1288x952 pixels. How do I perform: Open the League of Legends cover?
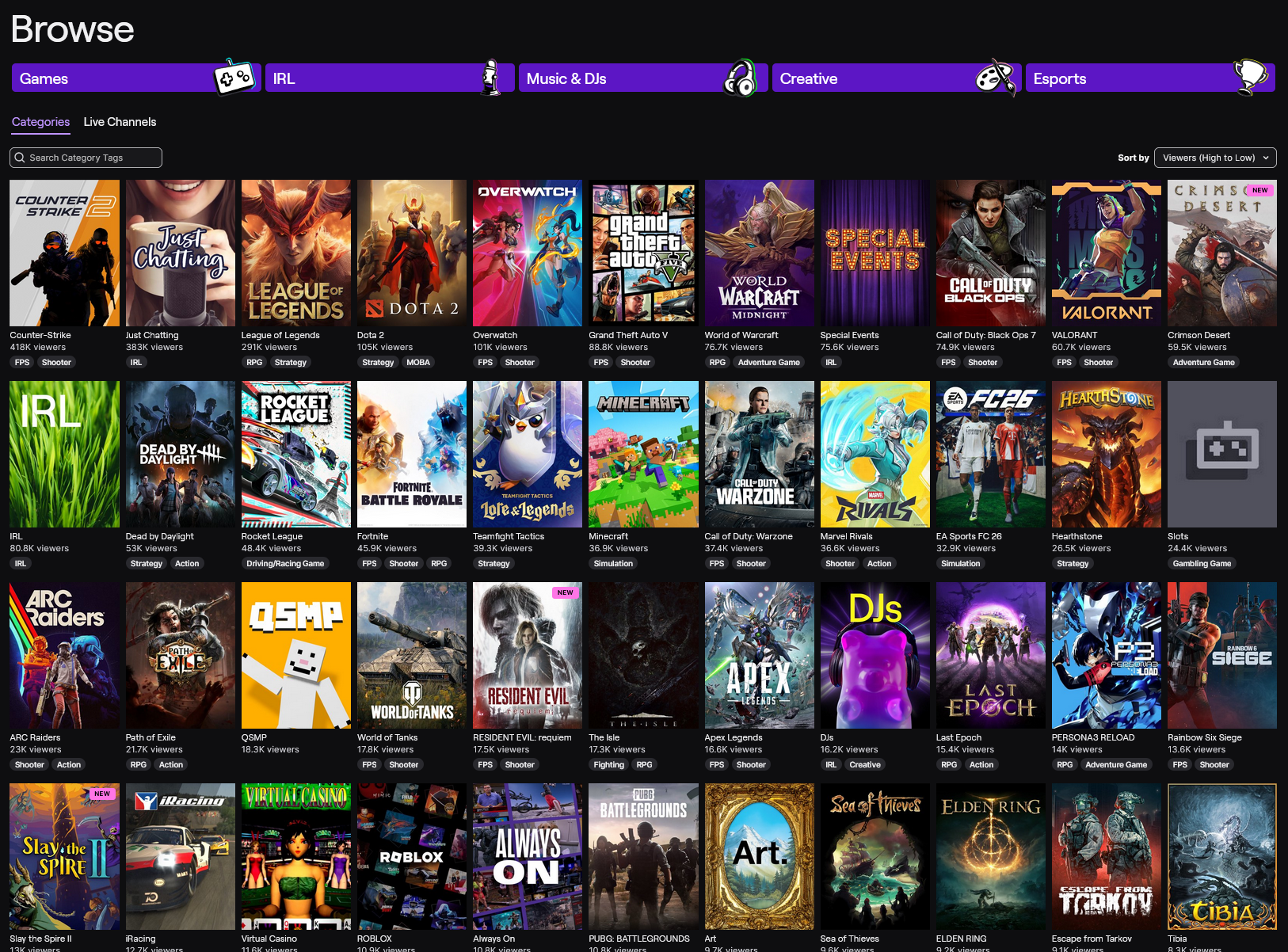click(296, 253)
